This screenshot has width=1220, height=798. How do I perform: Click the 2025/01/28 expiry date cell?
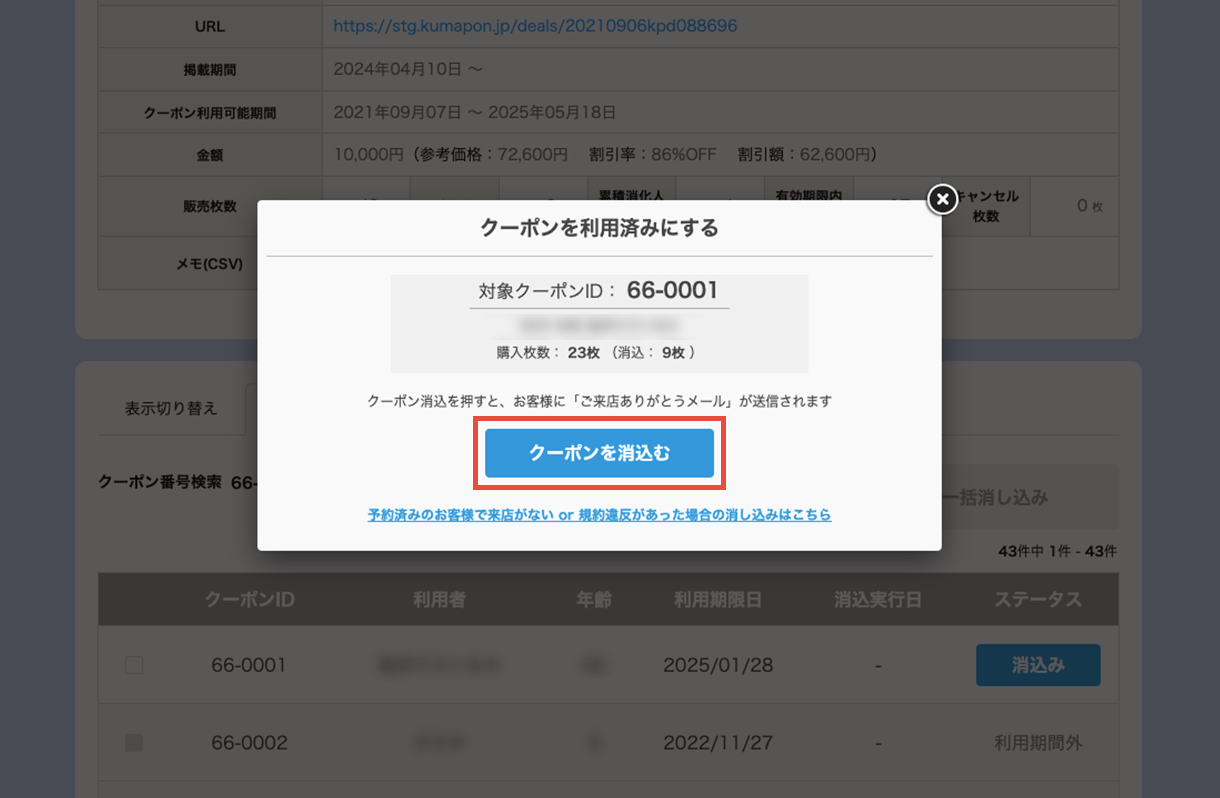tap(718, 665)
